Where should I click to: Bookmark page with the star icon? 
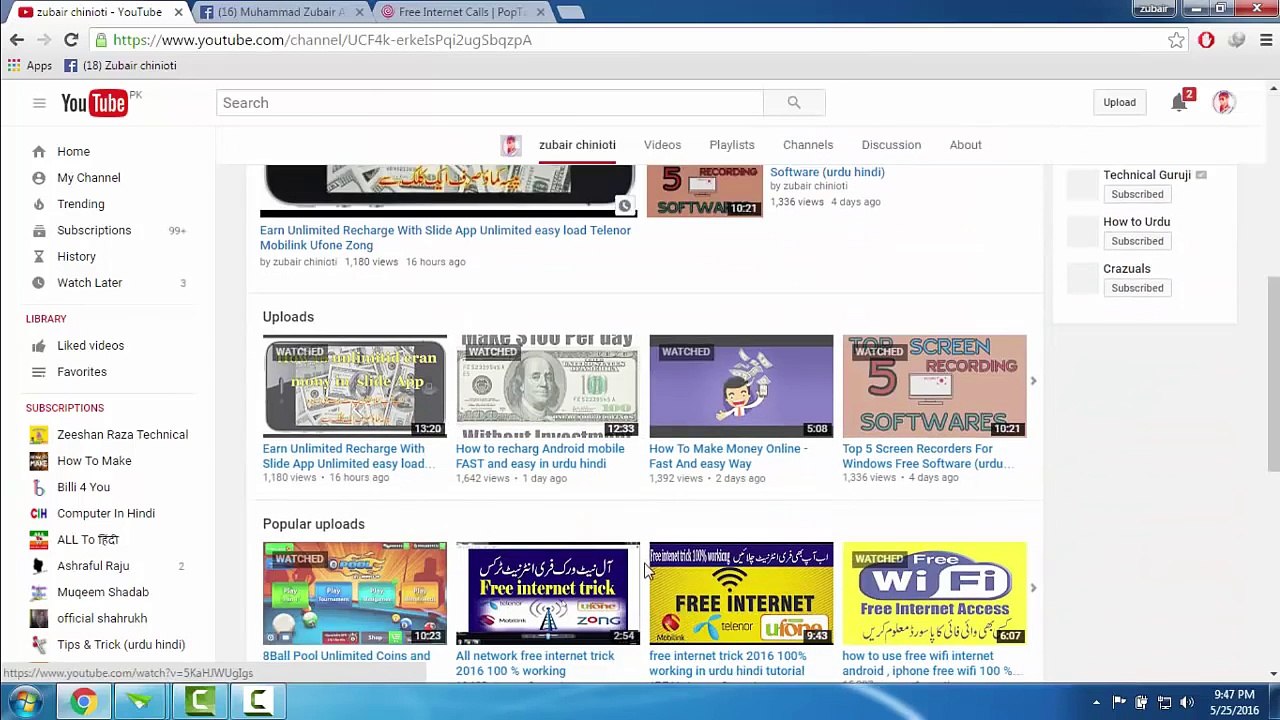coord(1176,40)
